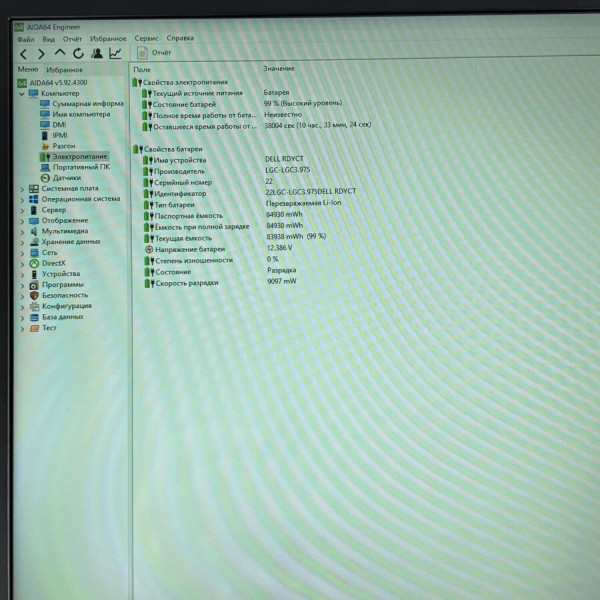
Task: Click the Программы camera icon
Action: click(34, 285)
